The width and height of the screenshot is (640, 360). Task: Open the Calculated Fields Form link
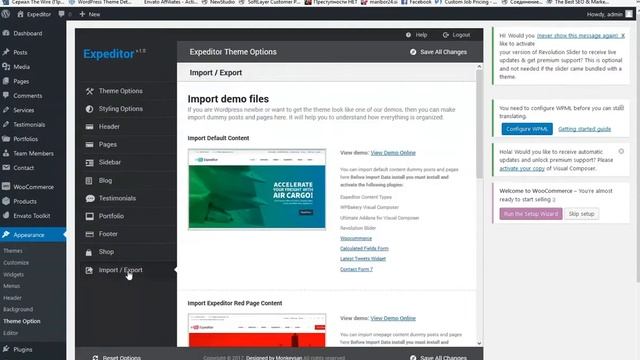point(364,249)
